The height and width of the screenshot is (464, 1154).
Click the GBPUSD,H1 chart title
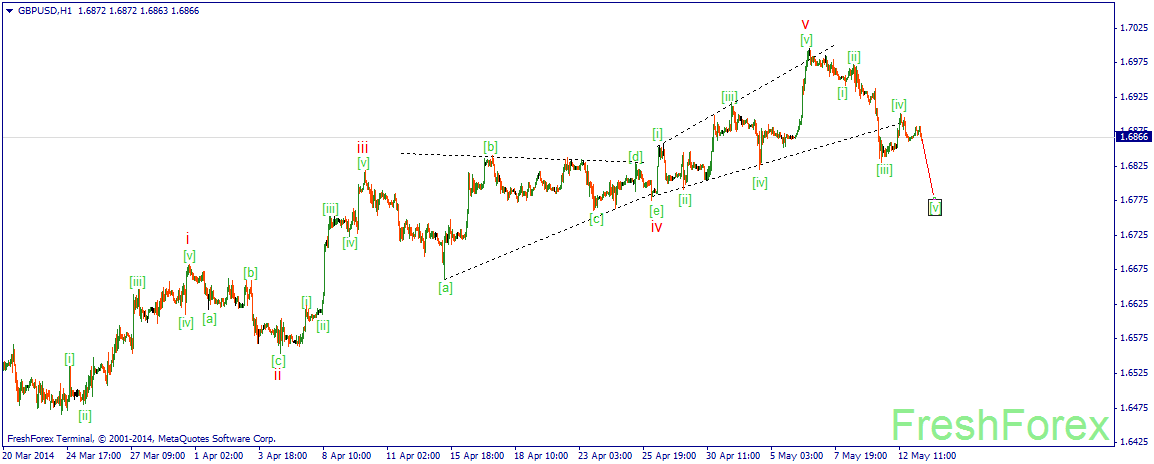[x=44, y=11]
